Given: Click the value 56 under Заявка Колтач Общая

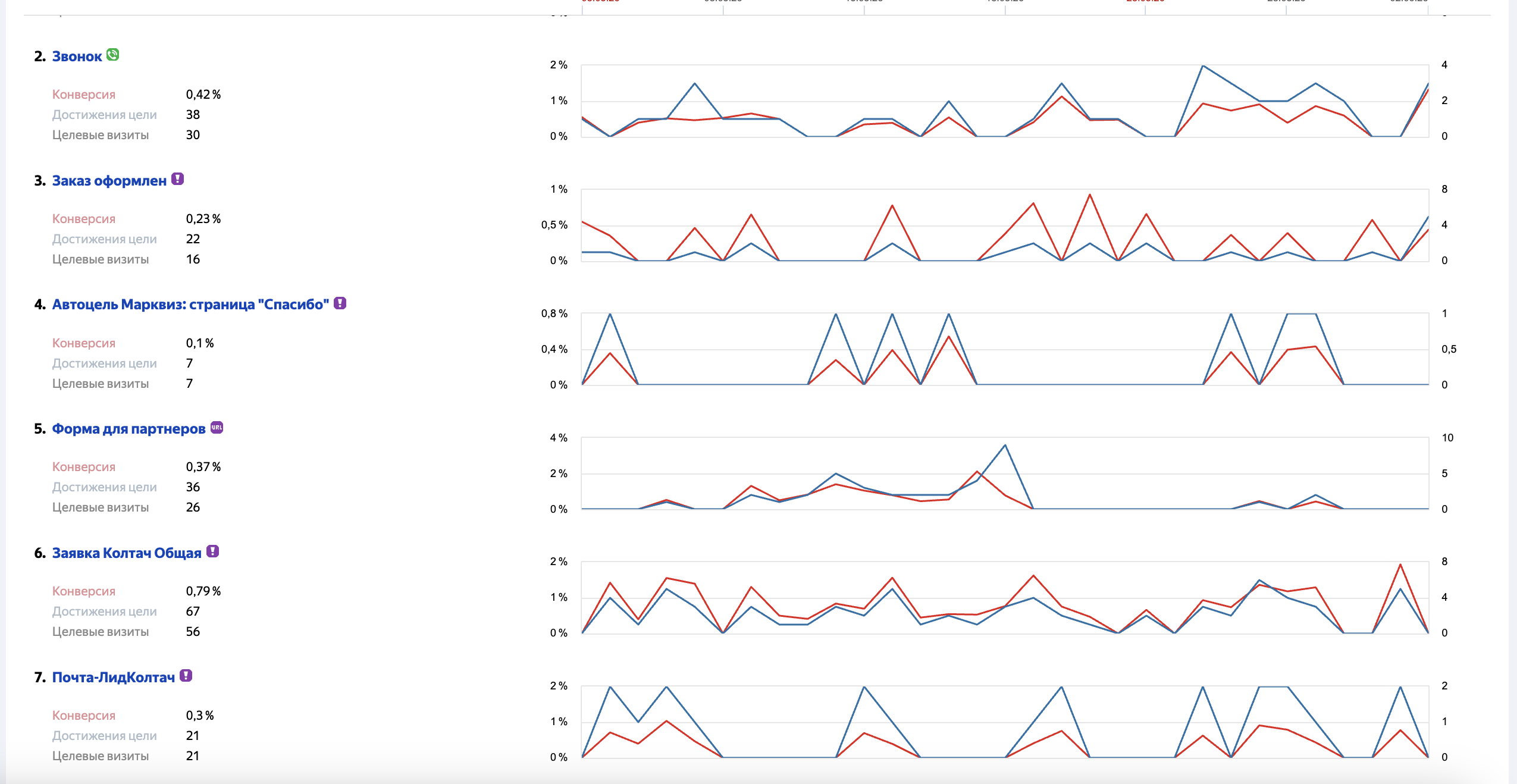Looking at the screenshot, I should point(193,632).
